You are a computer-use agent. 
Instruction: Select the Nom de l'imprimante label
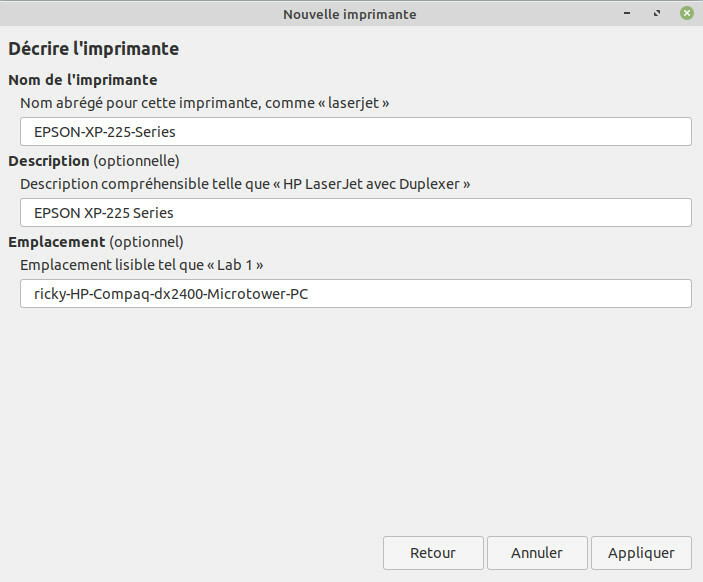[x=83, y=80]
